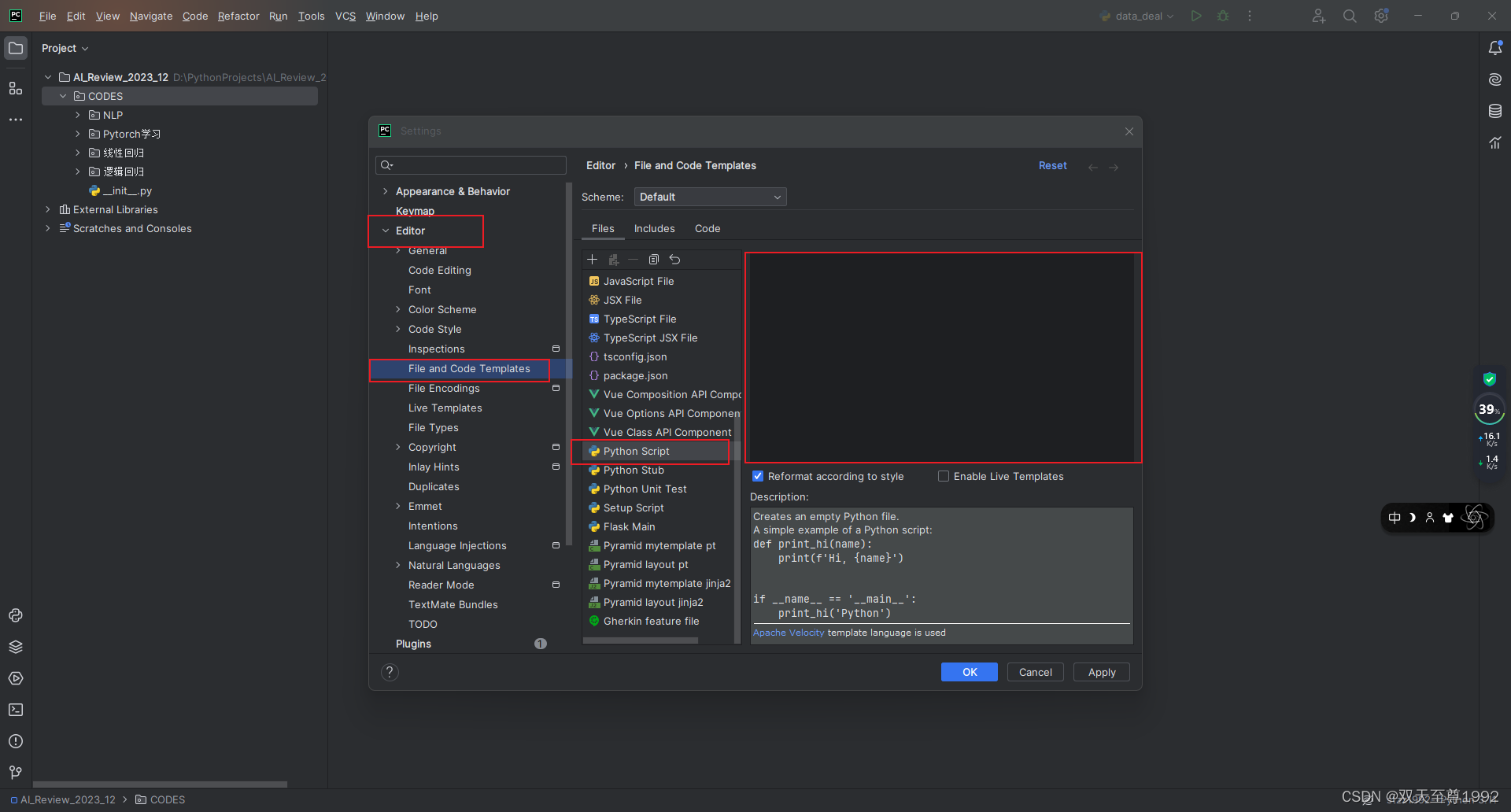This screenshot has width=1511, height=812.
Task: Copy the selected template icon
Action: point(654,260)
